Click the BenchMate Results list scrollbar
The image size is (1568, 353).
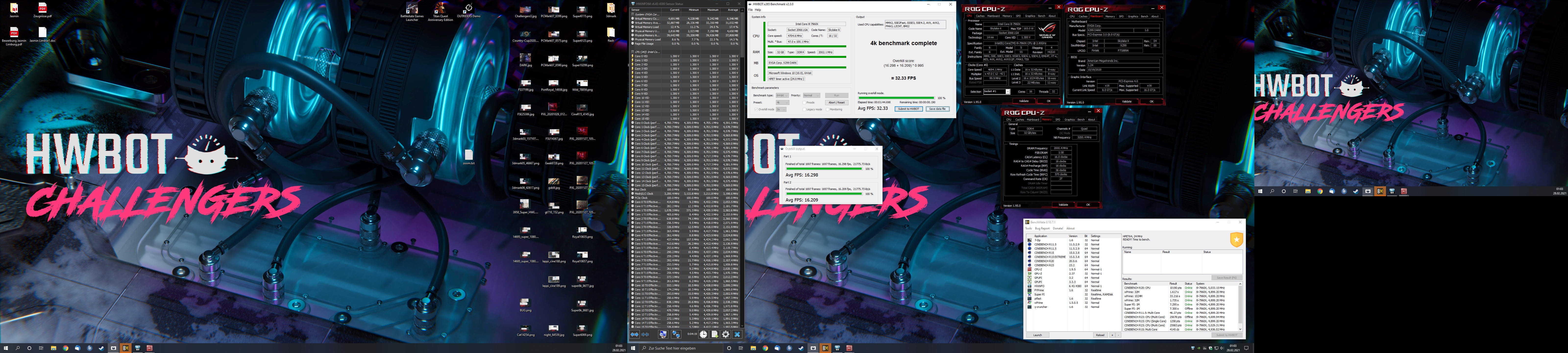point(1240,306)
